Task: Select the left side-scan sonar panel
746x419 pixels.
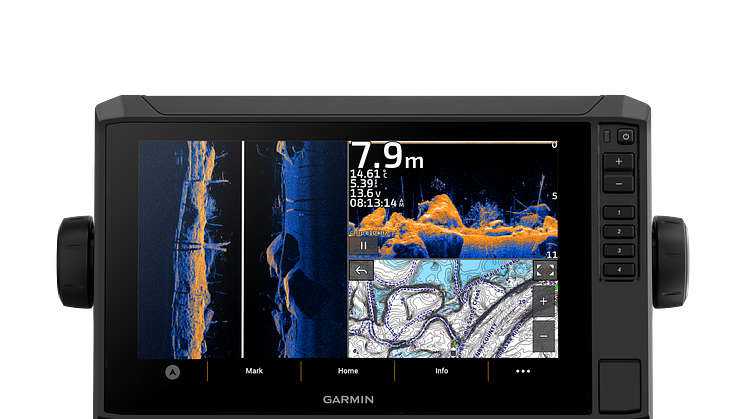Action: [x=190, y=248]
